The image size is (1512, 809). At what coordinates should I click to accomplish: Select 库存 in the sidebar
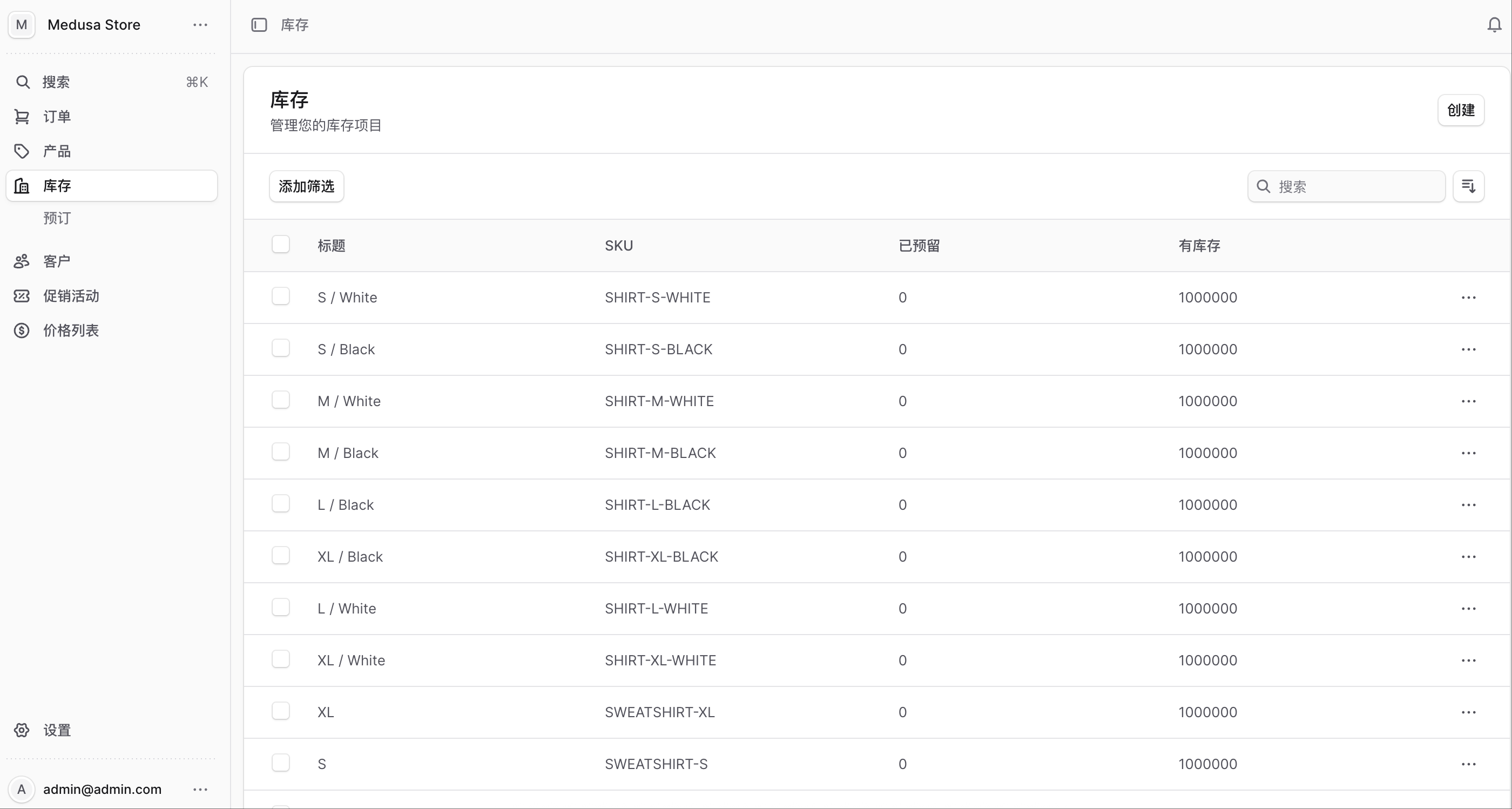[x=112, y=186]
